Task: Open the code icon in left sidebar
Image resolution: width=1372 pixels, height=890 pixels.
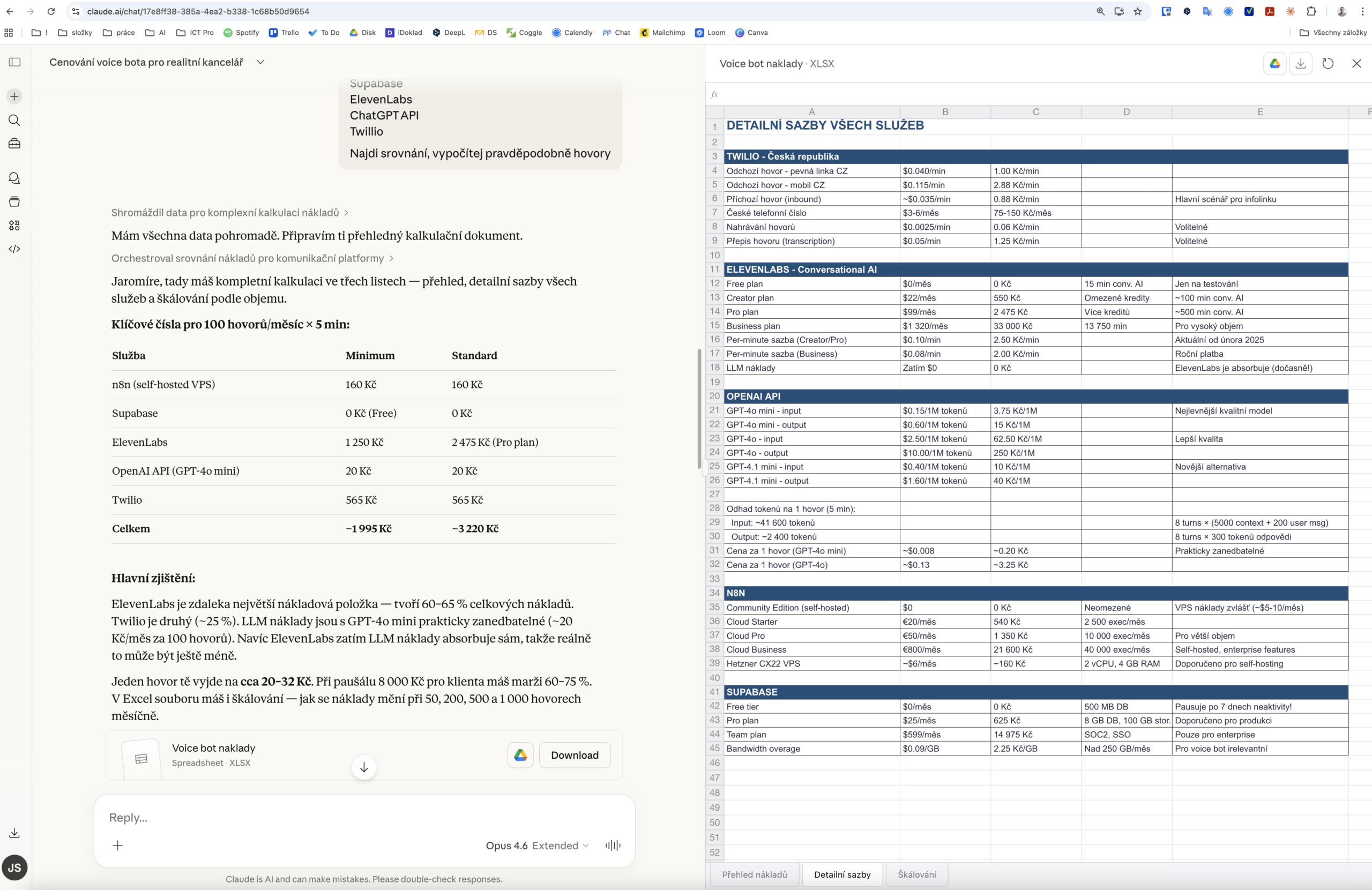Action: tap(14, 249)
